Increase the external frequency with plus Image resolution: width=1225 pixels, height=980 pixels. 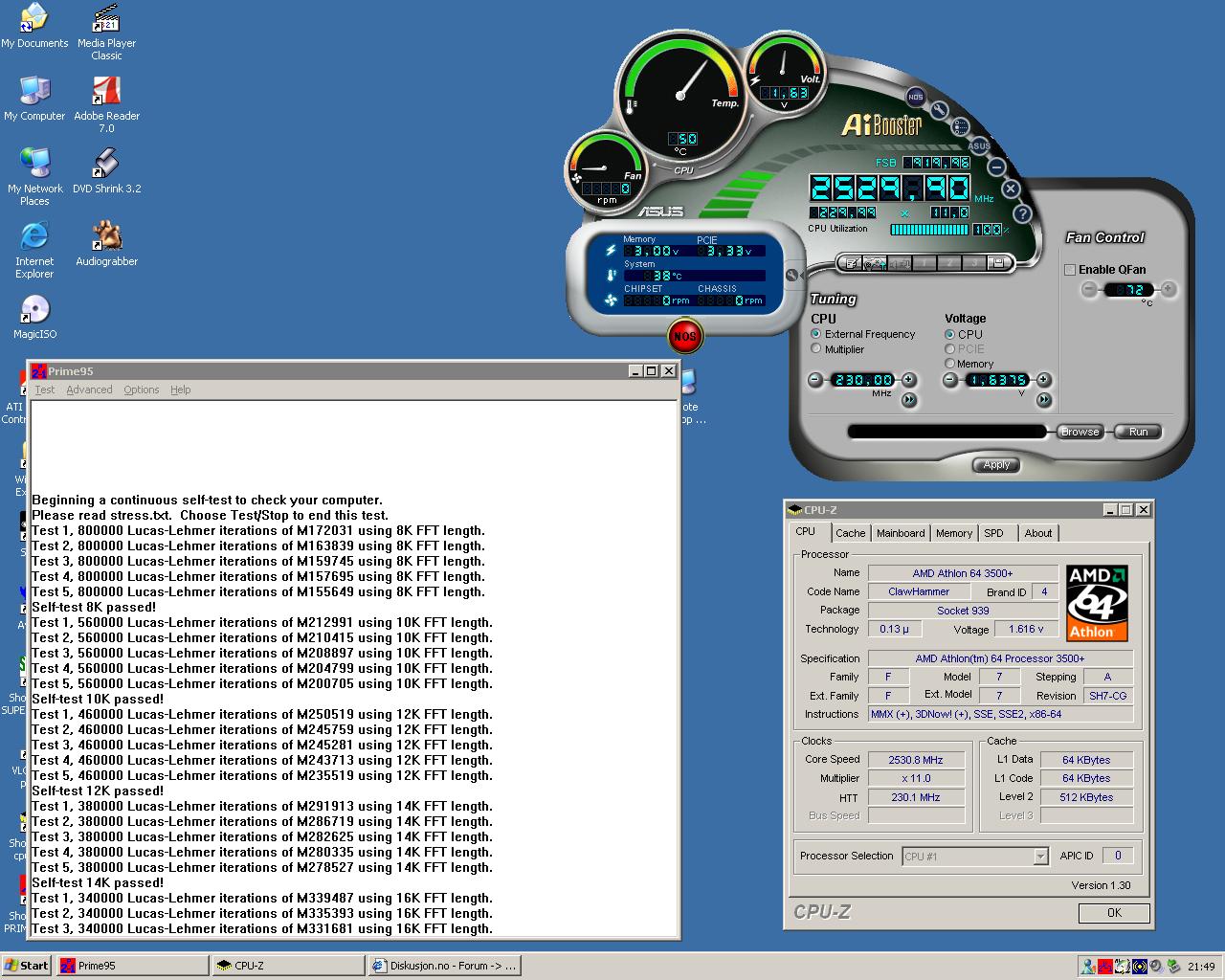(x=909, y=380)
